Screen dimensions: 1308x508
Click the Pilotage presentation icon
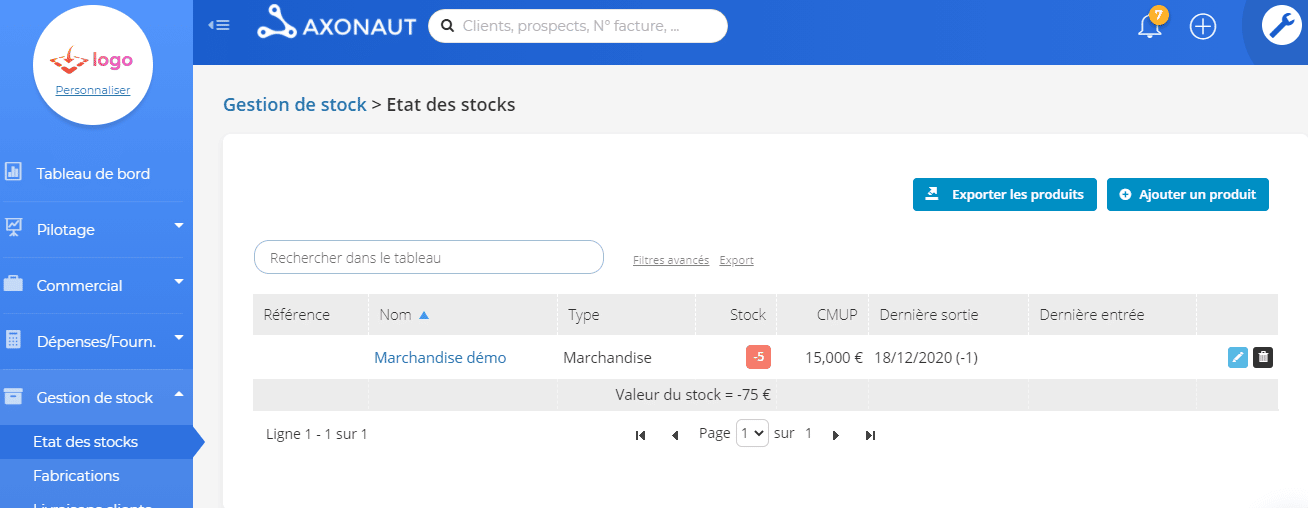(13, 228)
